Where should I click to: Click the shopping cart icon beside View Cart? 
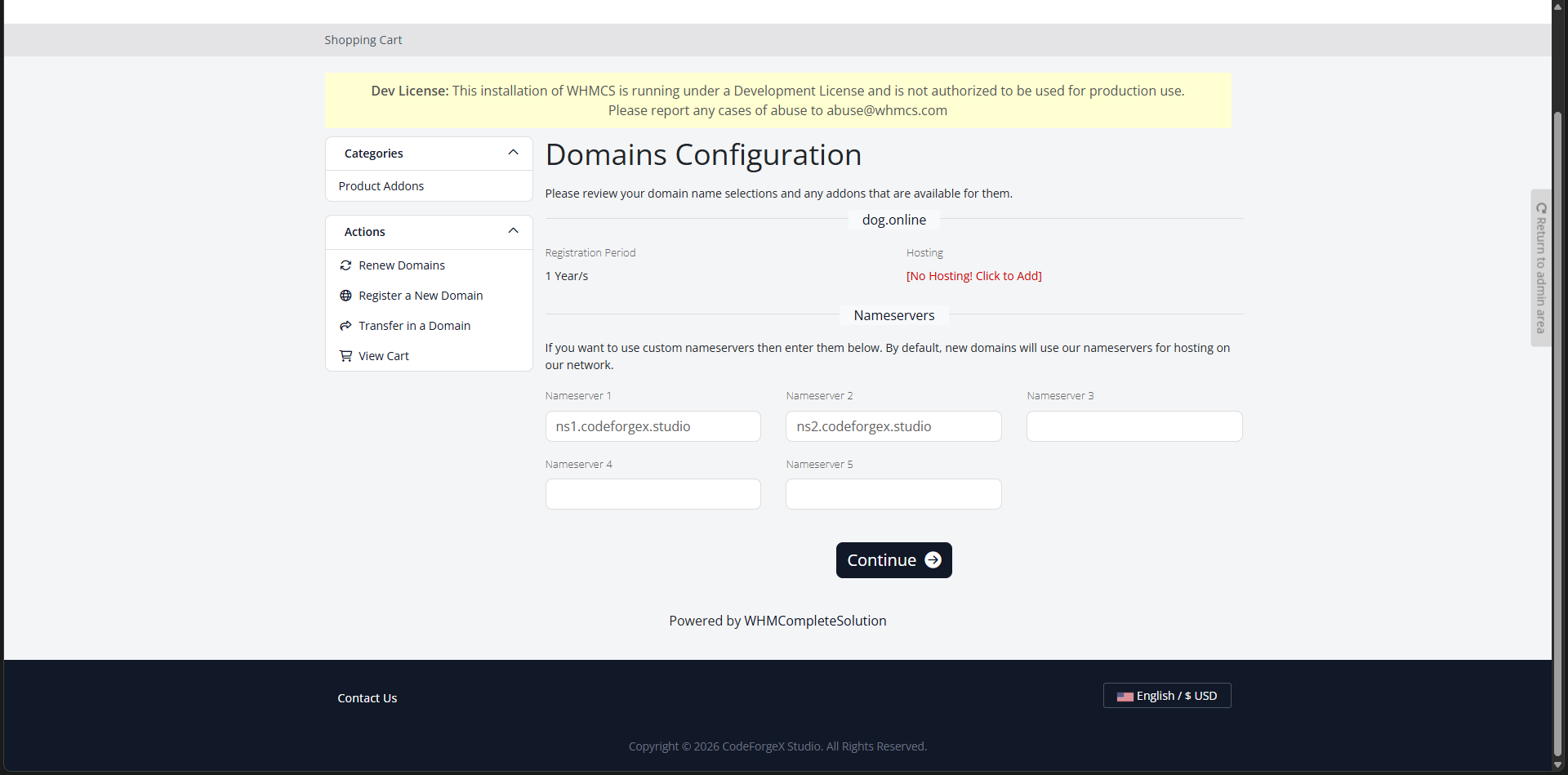pos(345,356)
